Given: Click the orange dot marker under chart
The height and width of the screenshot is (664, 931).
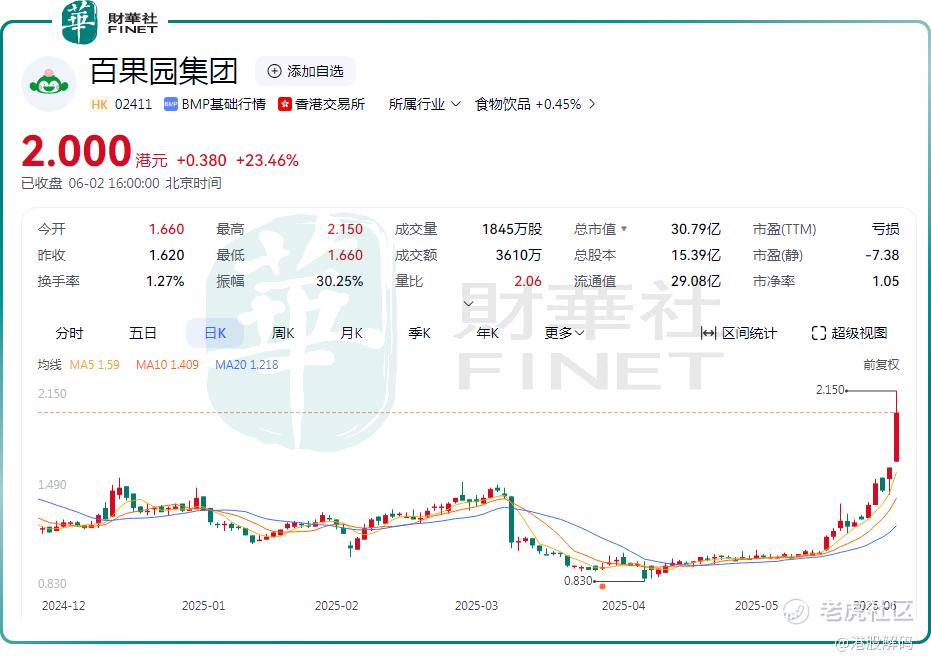Looking at the screenshot, I should pyautogui.click(x=602, y=587).
